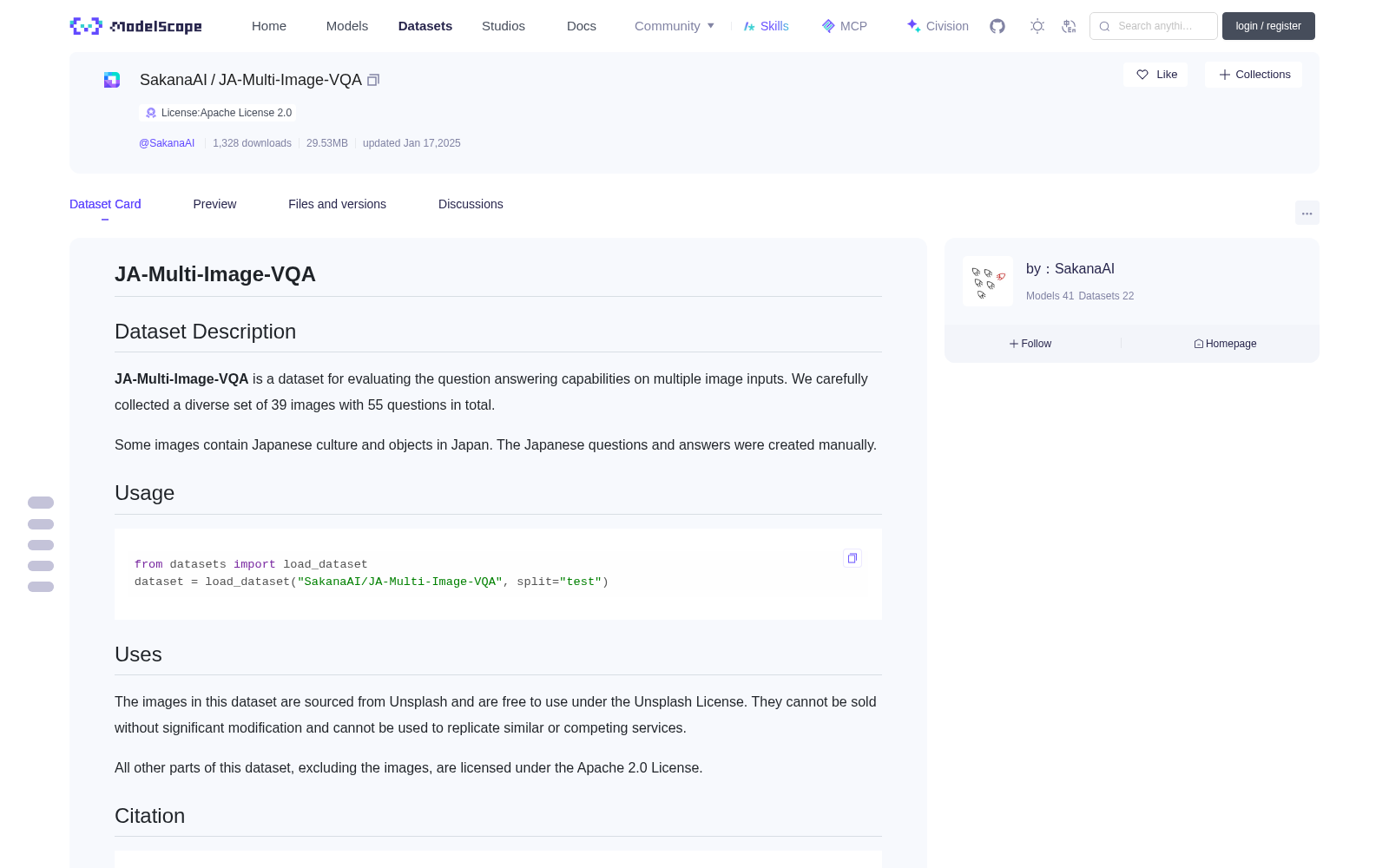1389x868 pixels.
Task: Open the GitHub icon link
Action: click(997, 26)
